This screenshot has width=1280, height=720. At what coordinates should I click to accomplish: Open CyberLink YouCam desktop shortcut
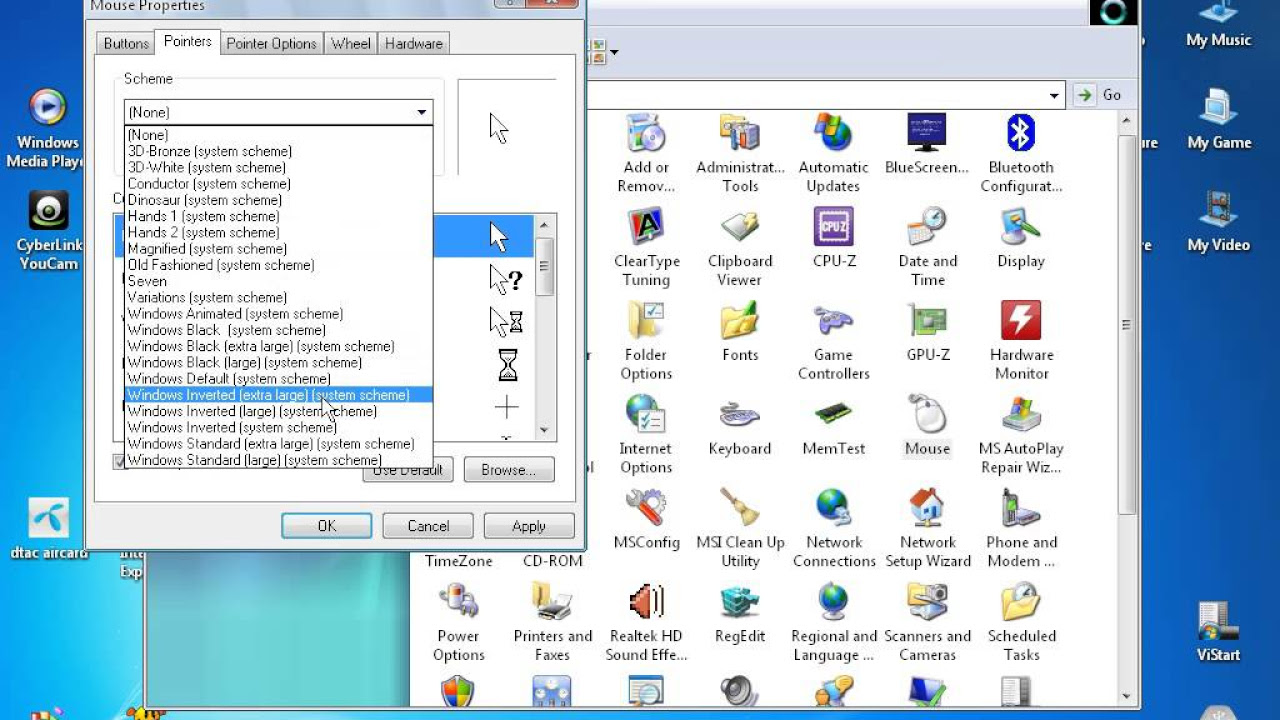(x=47, y=210)
